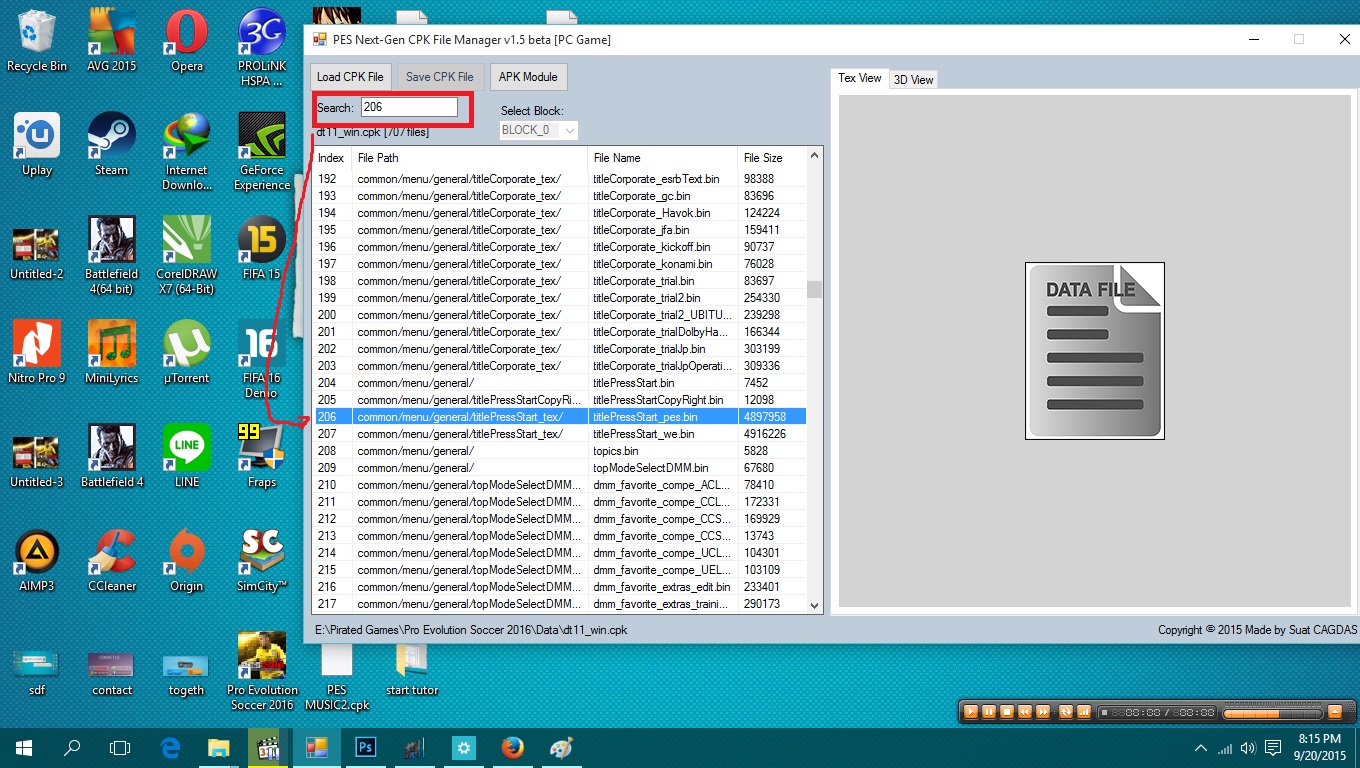Skip to previous track on mini player
Viewport: 1360px width, 768px height.
(x=1025, y=712)
